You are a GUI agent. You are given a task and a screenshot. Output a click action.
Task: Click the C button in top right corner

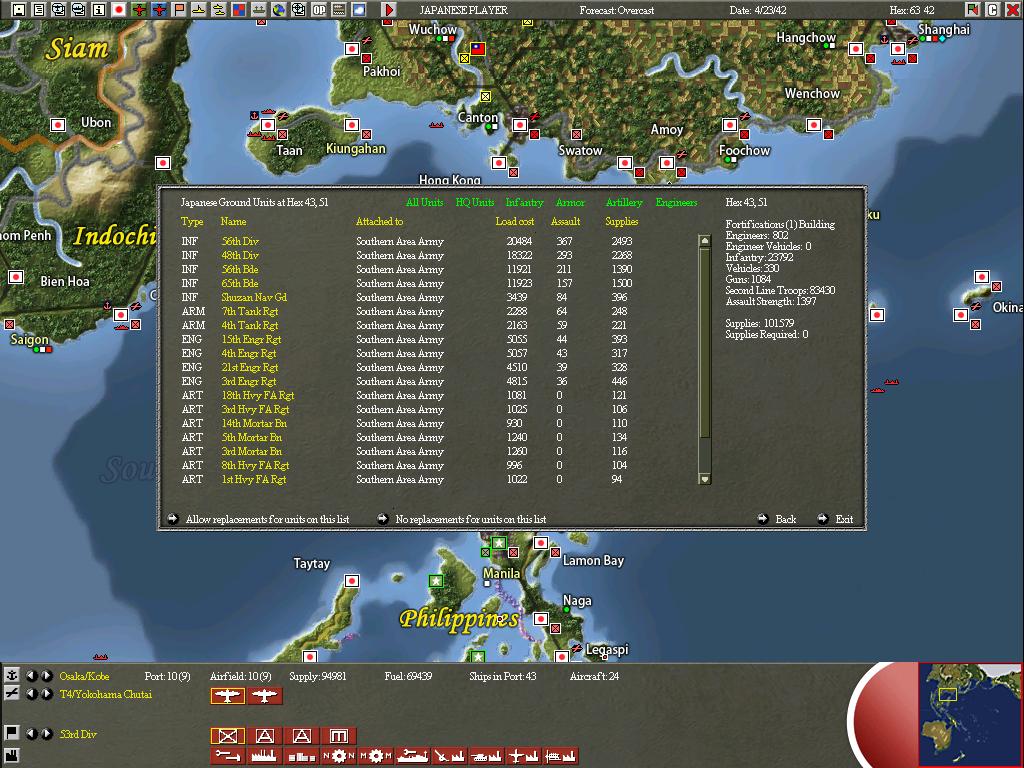(992, 10)
